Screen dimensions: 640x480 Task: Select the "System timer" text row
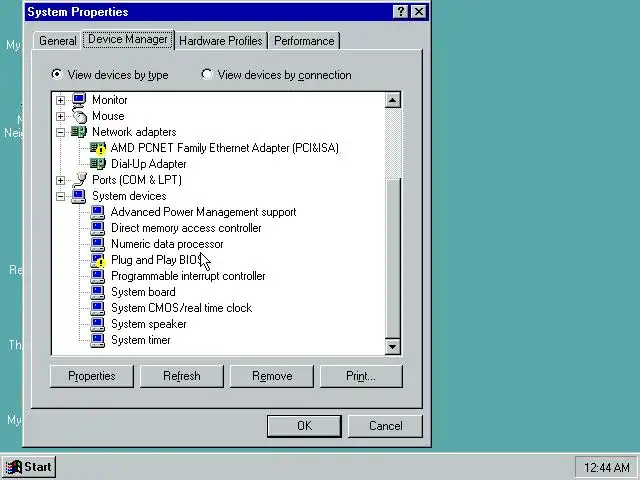pos(141,340)
